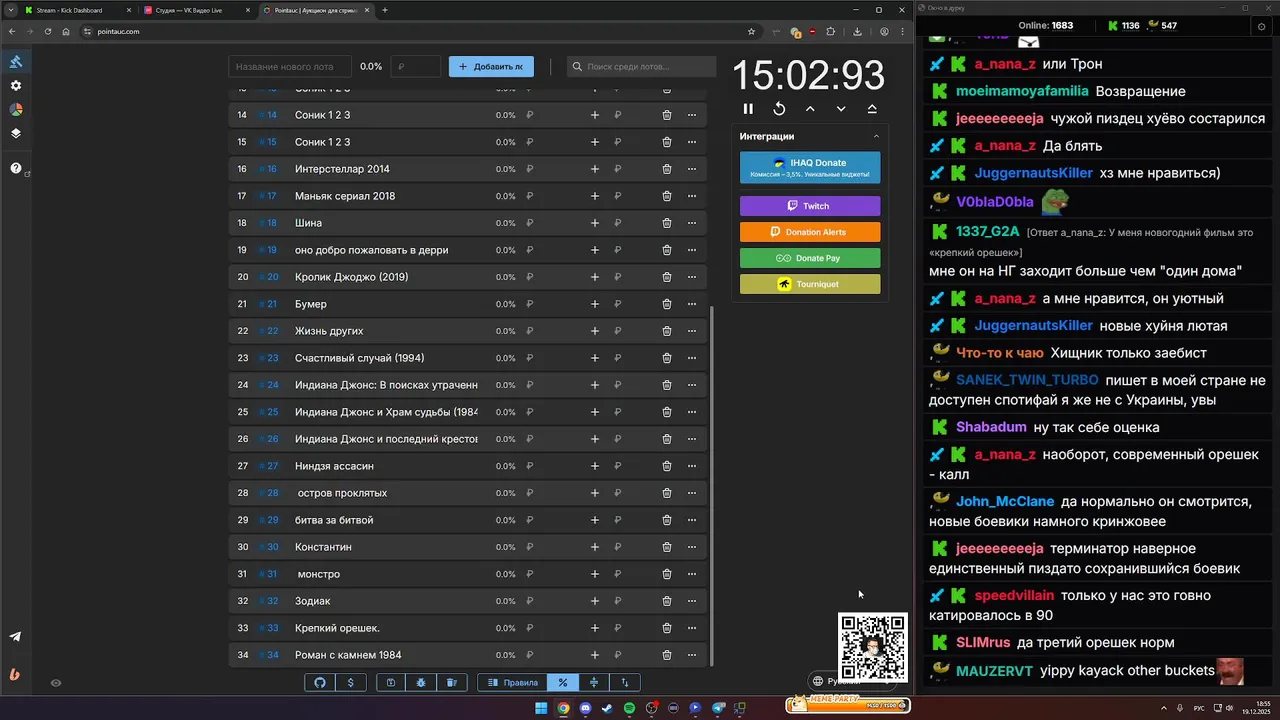Open Windows Start menu

point(541,708)
